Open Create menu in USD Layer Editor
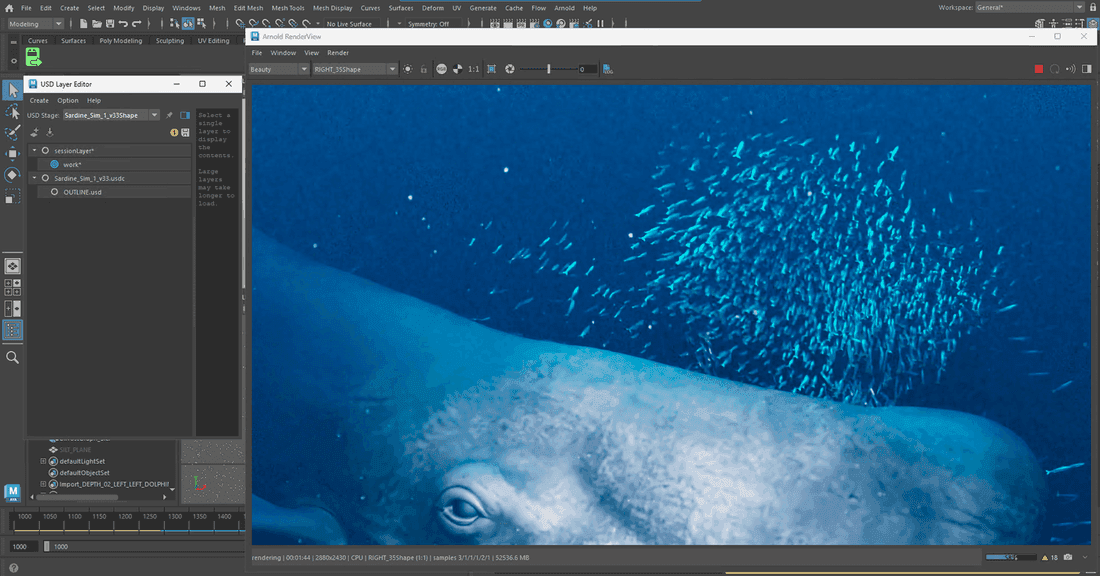The width and height of the screenshot is (1100, 576). click(x=39, y=100)
